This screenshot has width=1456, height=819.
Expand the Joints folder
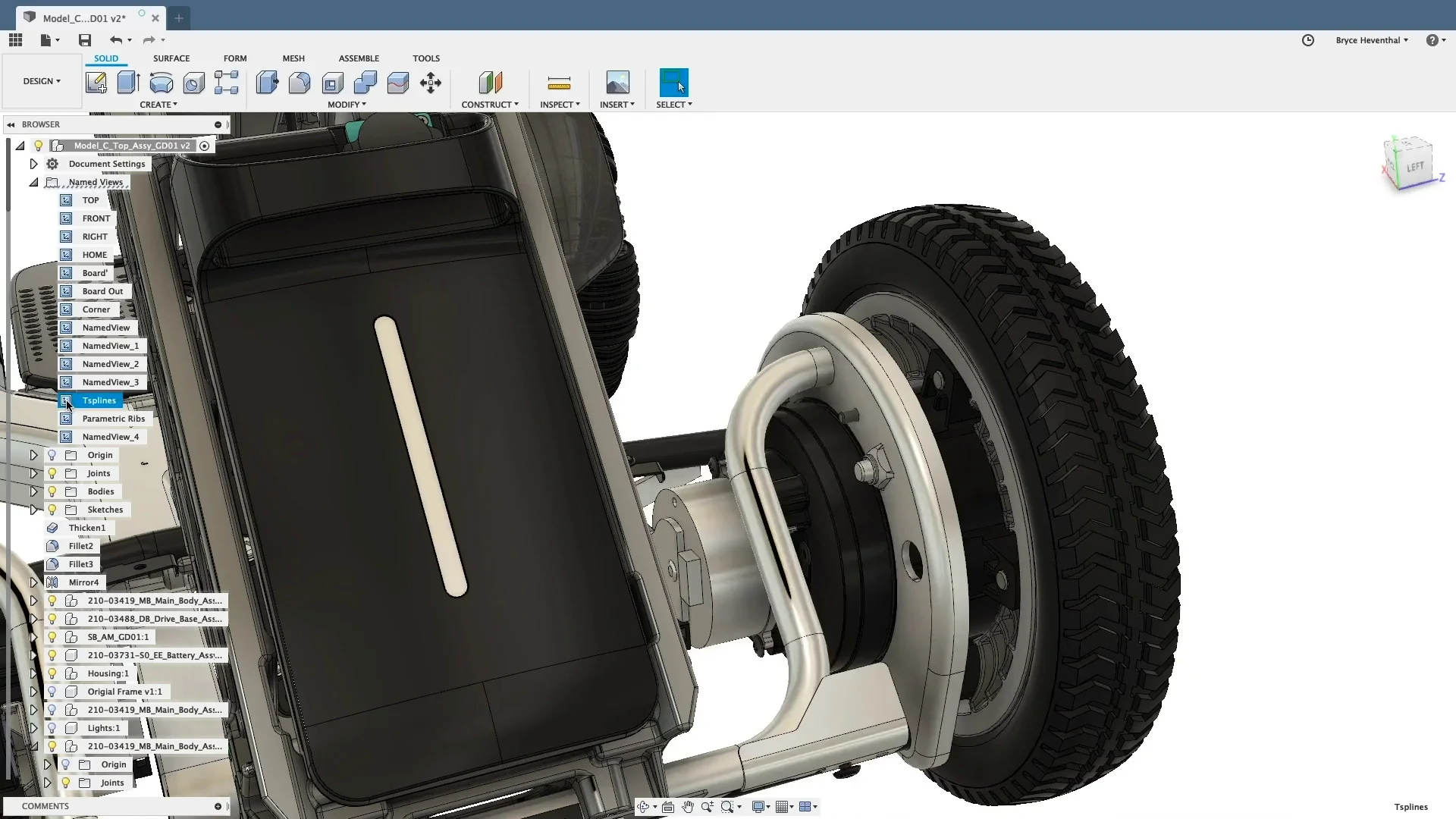[x=34, y=473]
